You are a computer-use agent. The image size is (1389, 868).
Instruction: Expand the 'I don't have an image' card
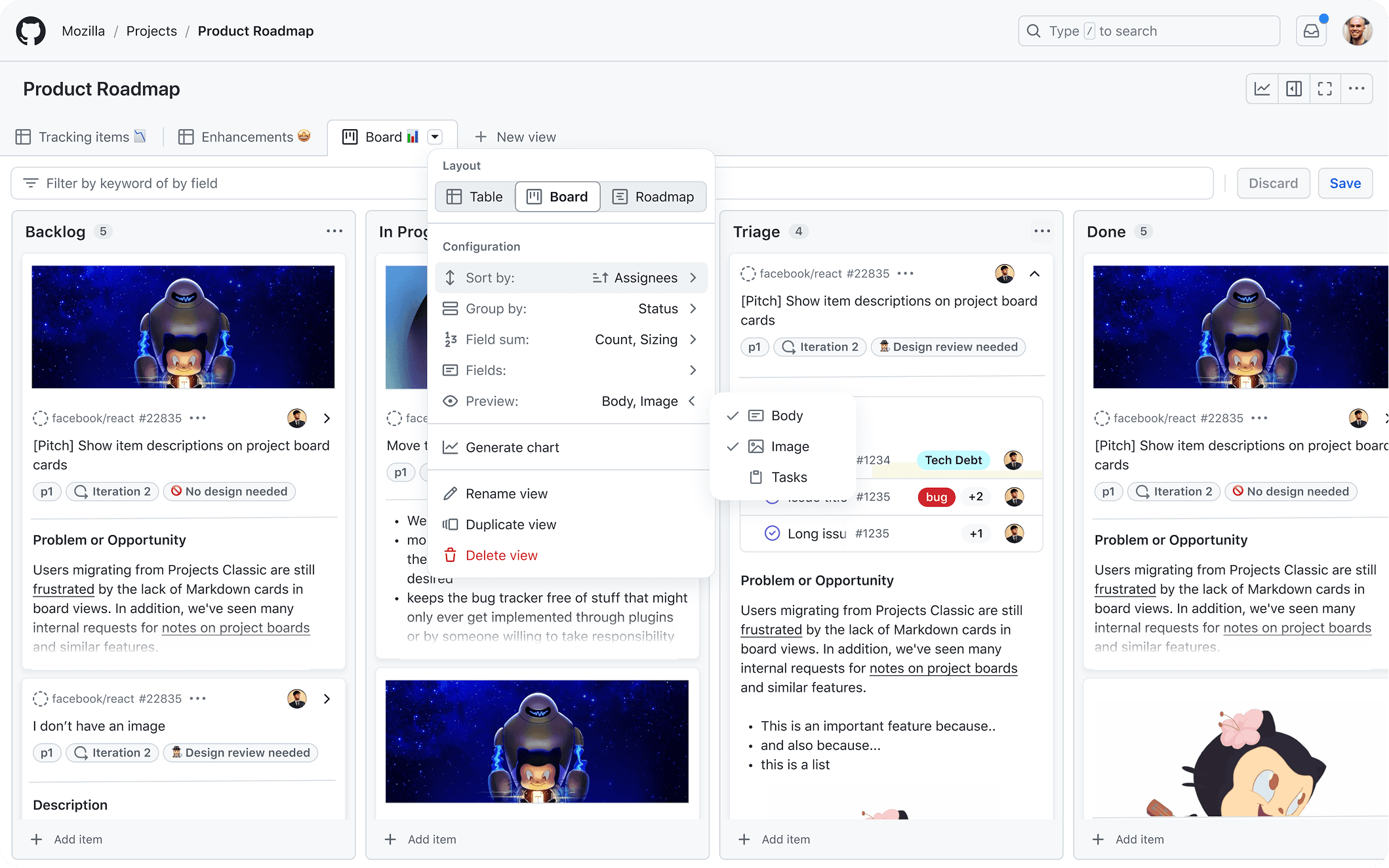tap(327, 699)
